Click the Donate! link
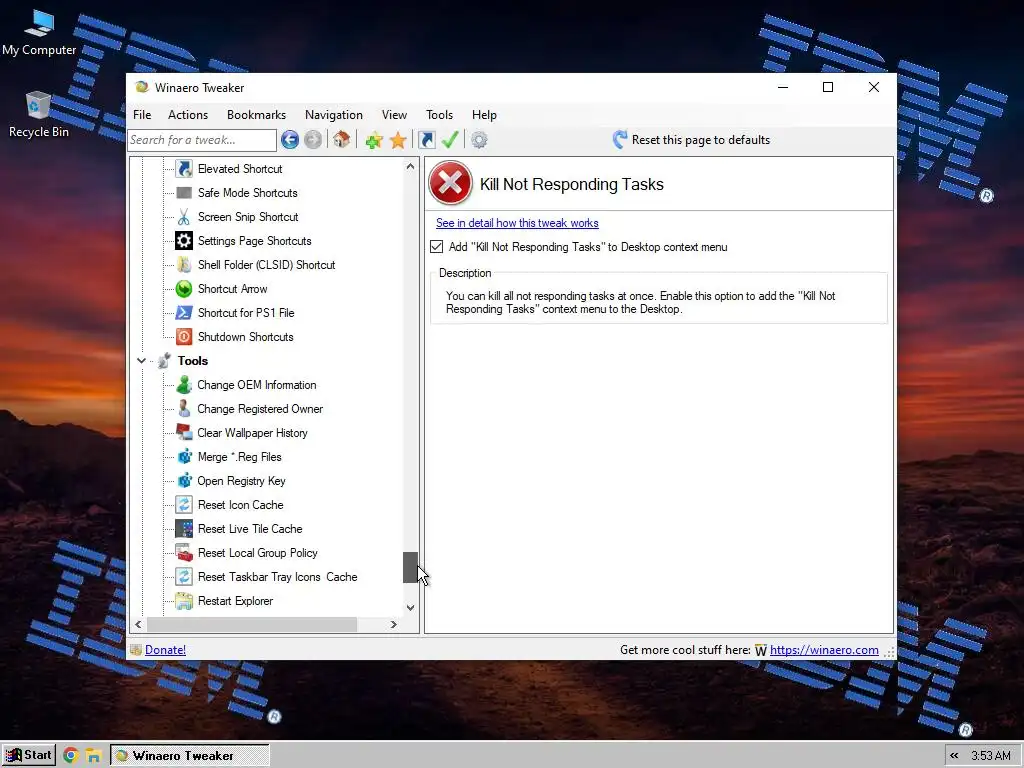The image size is (1024, 768). pos(165,650)
